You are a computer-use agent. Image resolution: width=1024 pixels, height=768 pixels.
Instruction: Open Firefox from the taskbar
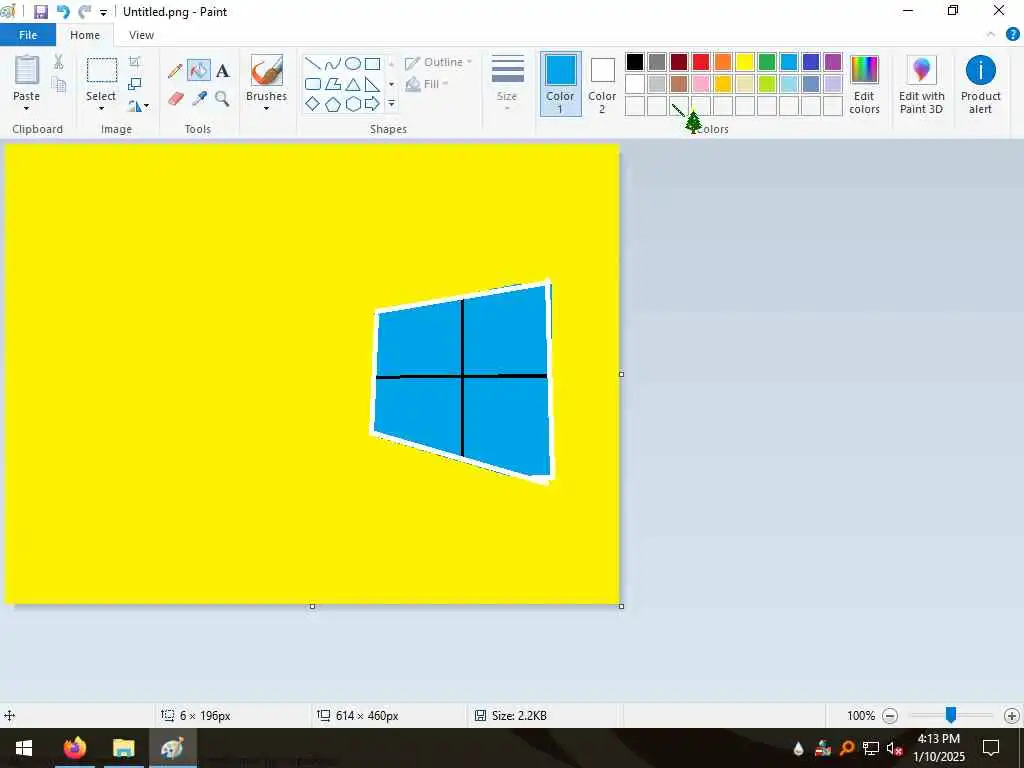[x=74, y=748]
